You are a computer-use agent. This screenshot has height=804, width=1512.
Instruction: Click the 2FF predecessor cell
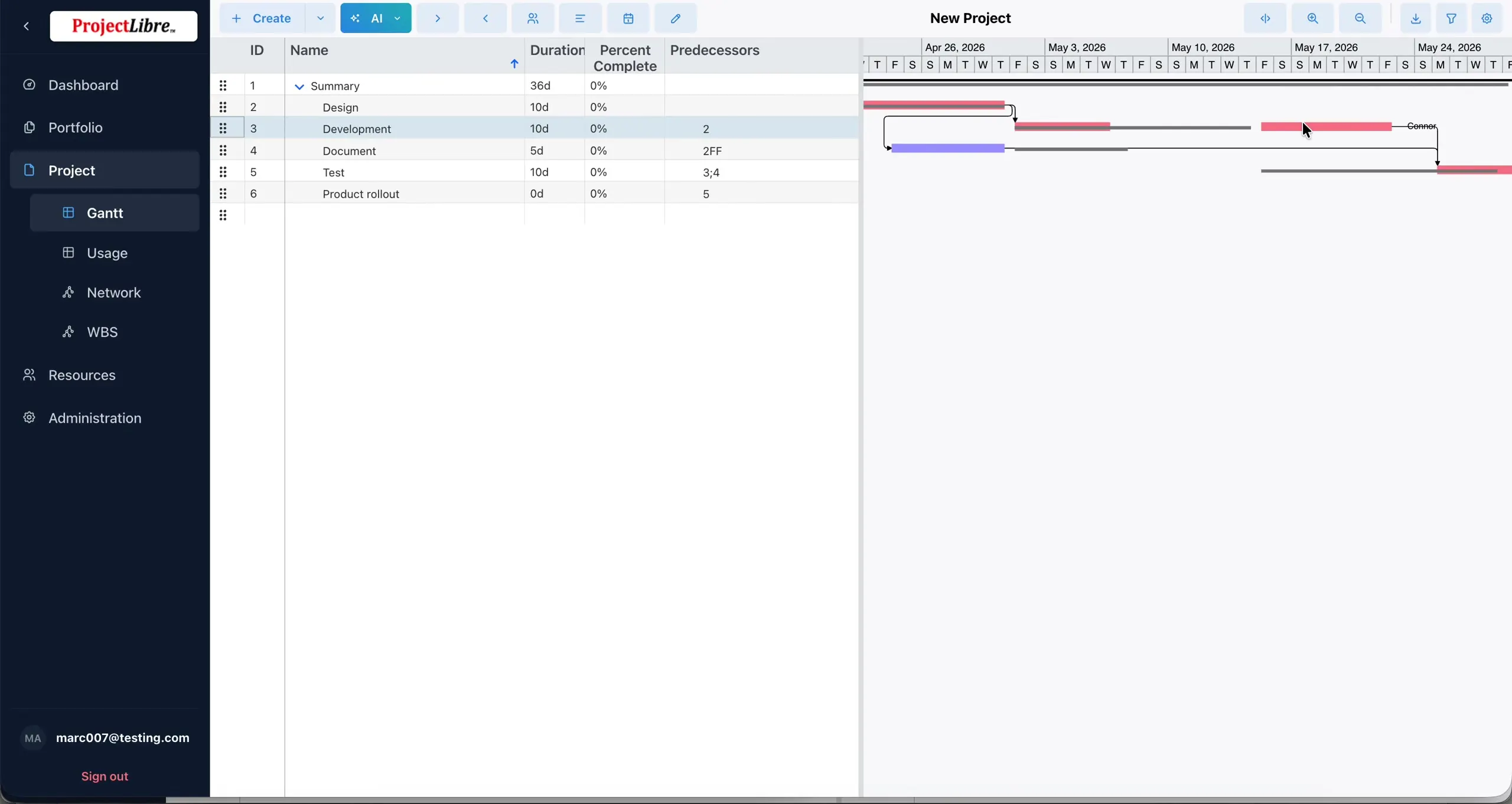click(x=761, y=151)
